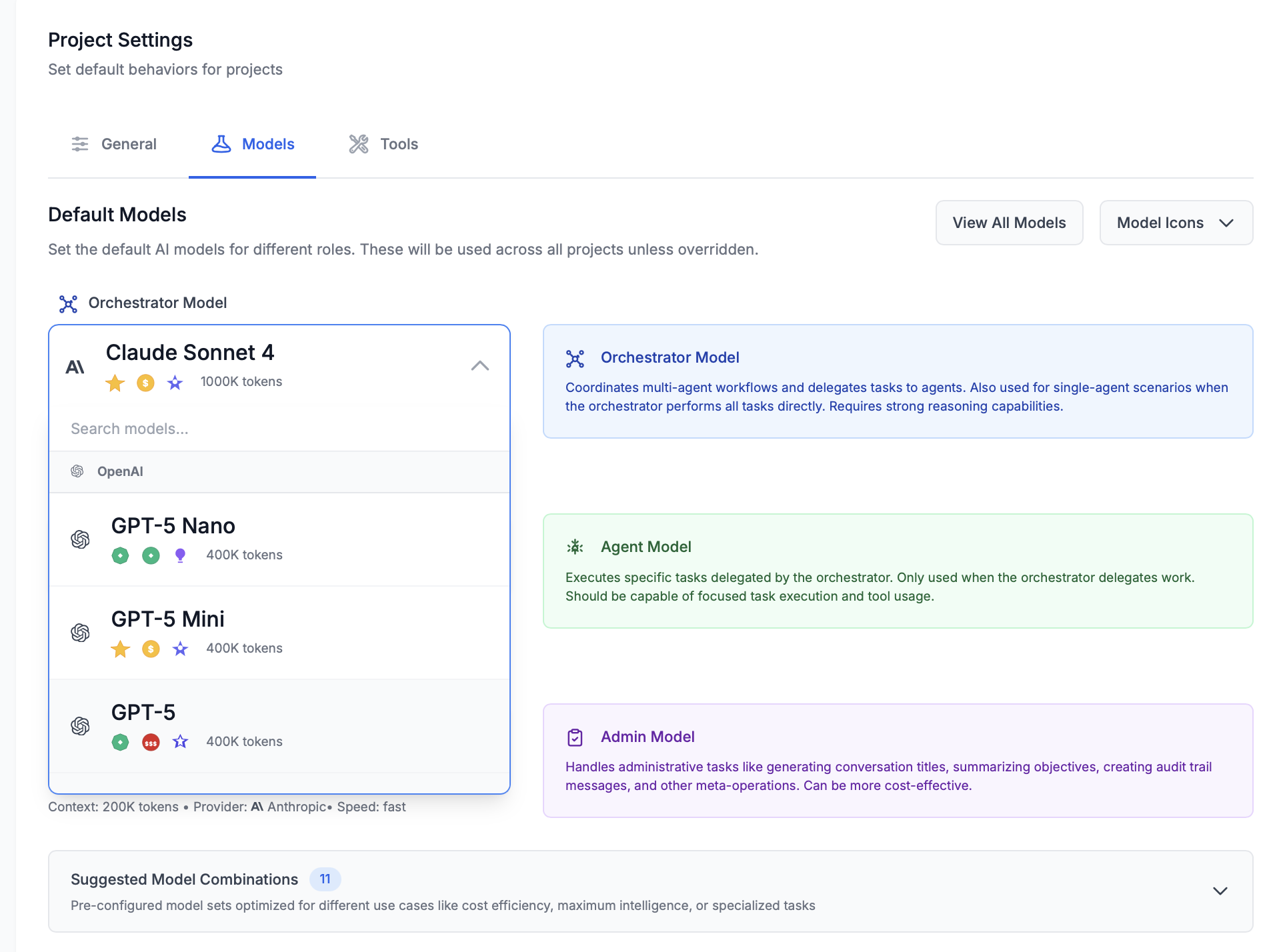Click the red cost badge under GPT-5
This screenshot has width=1279, height=952.
(x=151, y=742)
